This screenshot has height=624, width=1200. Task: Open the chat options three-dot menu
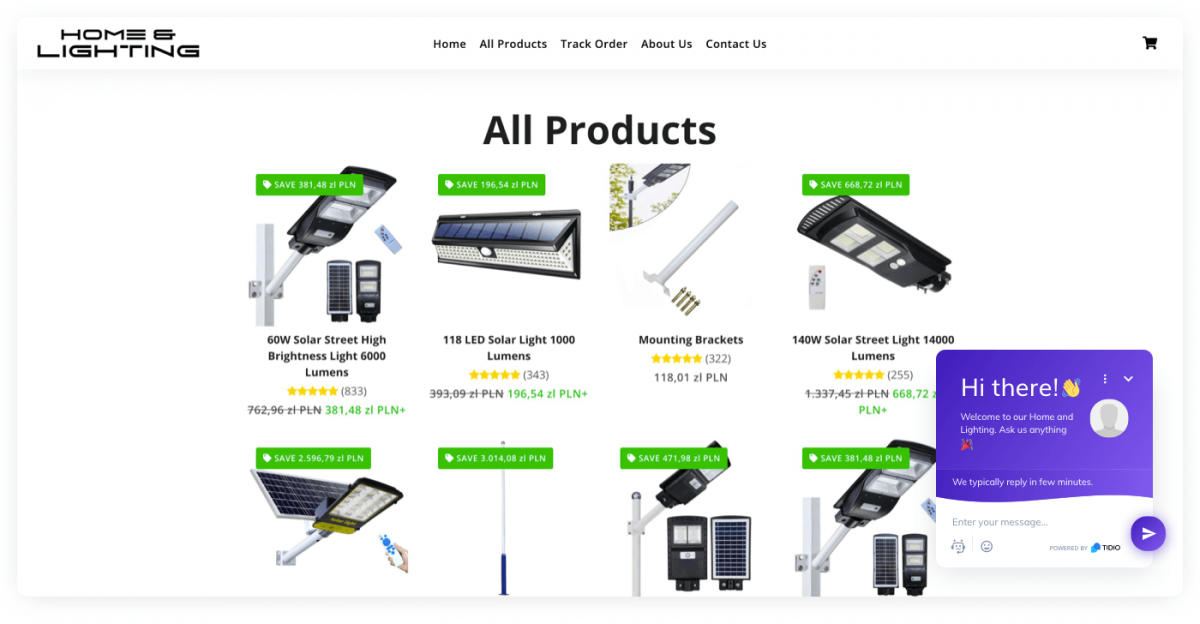1105,379
